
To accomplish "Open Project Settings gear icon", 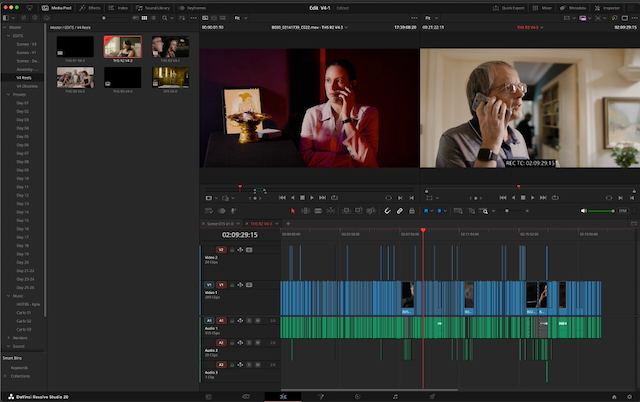I will [629, 397].
